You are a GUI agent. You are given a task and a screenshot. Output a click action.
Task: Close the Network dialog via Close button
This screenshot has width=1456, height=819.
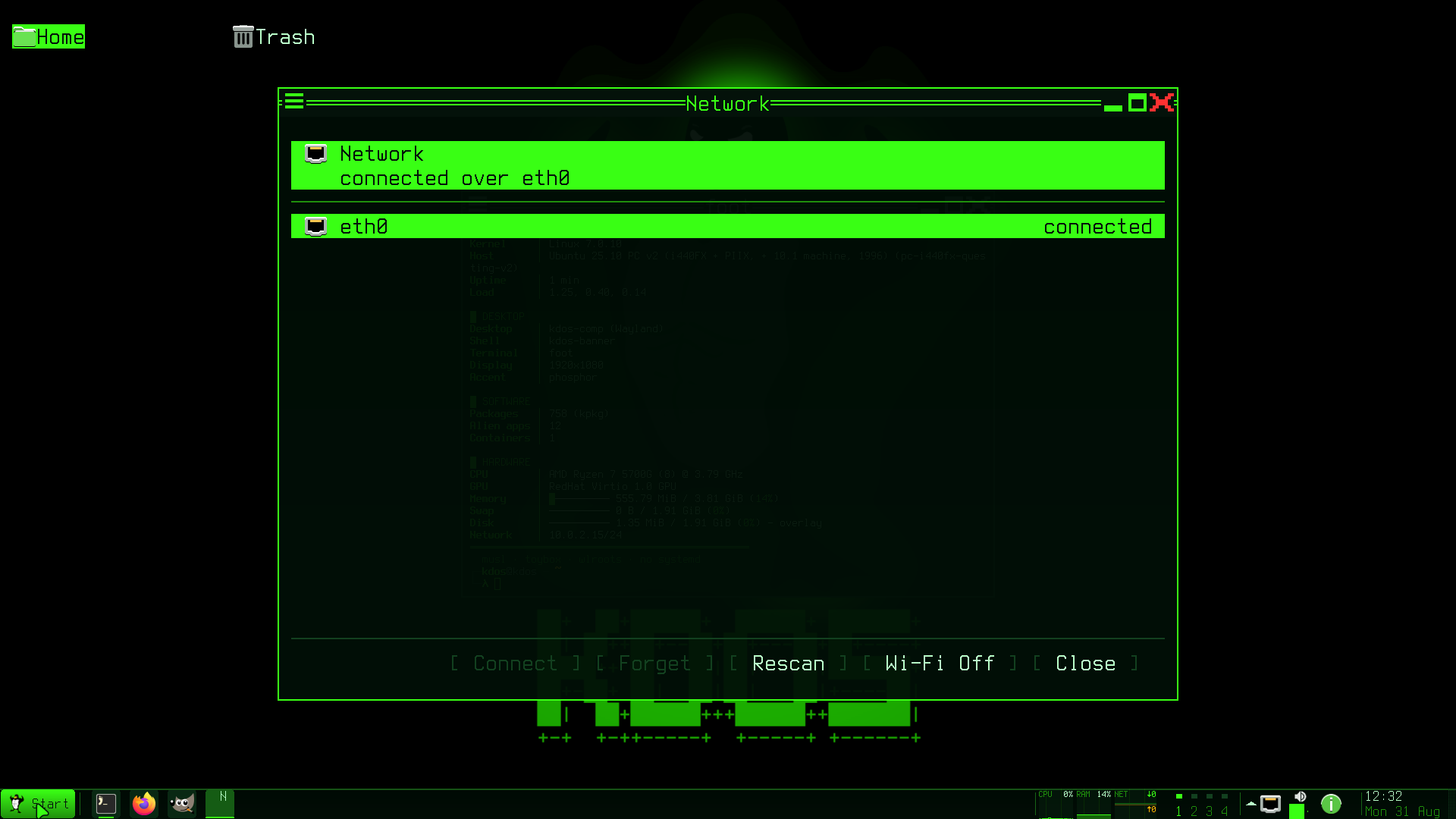coord(1085,664)
